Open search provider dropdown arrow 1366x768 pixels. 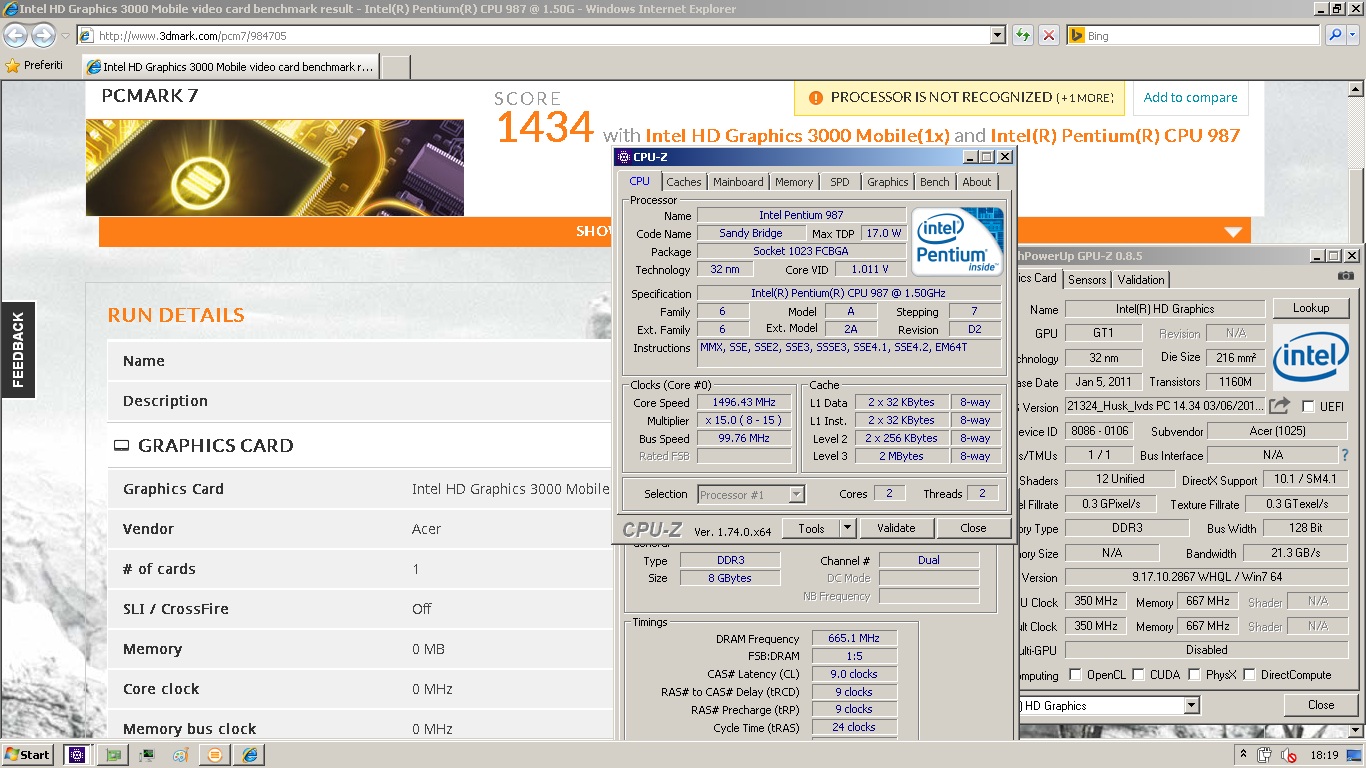[x=1355, y=36]
